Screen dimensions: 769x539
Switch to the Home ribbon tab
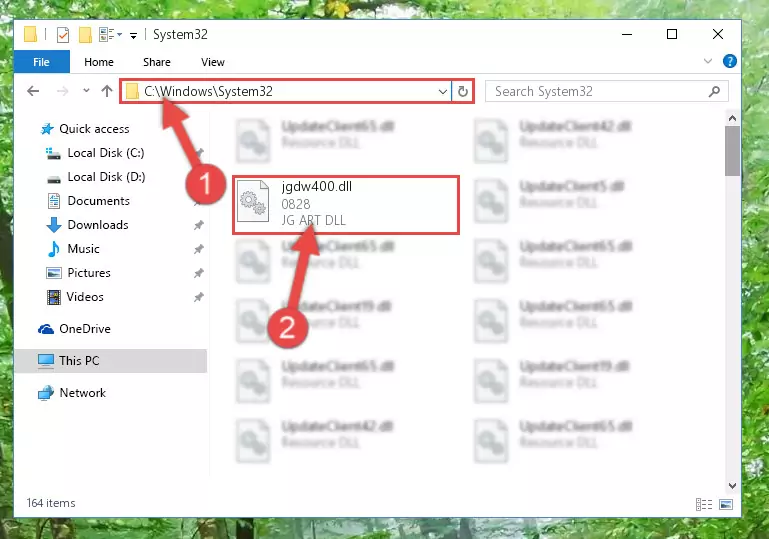(99, 62)
